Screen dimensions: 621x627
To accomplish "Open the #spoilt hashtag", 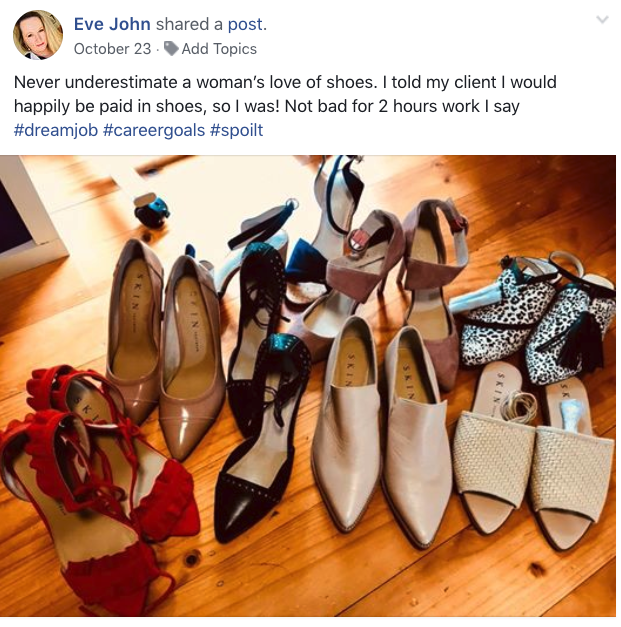I will pos(236,130).
